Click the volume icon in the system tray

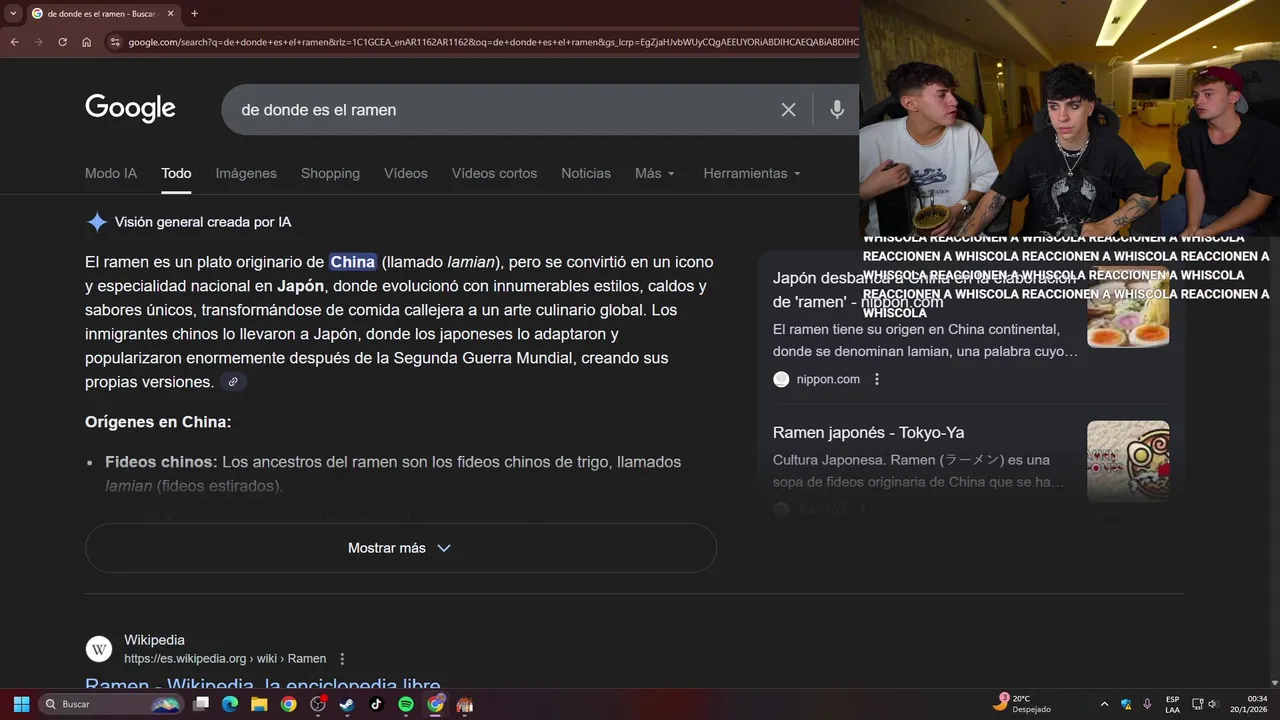(x=1213, y=704)
